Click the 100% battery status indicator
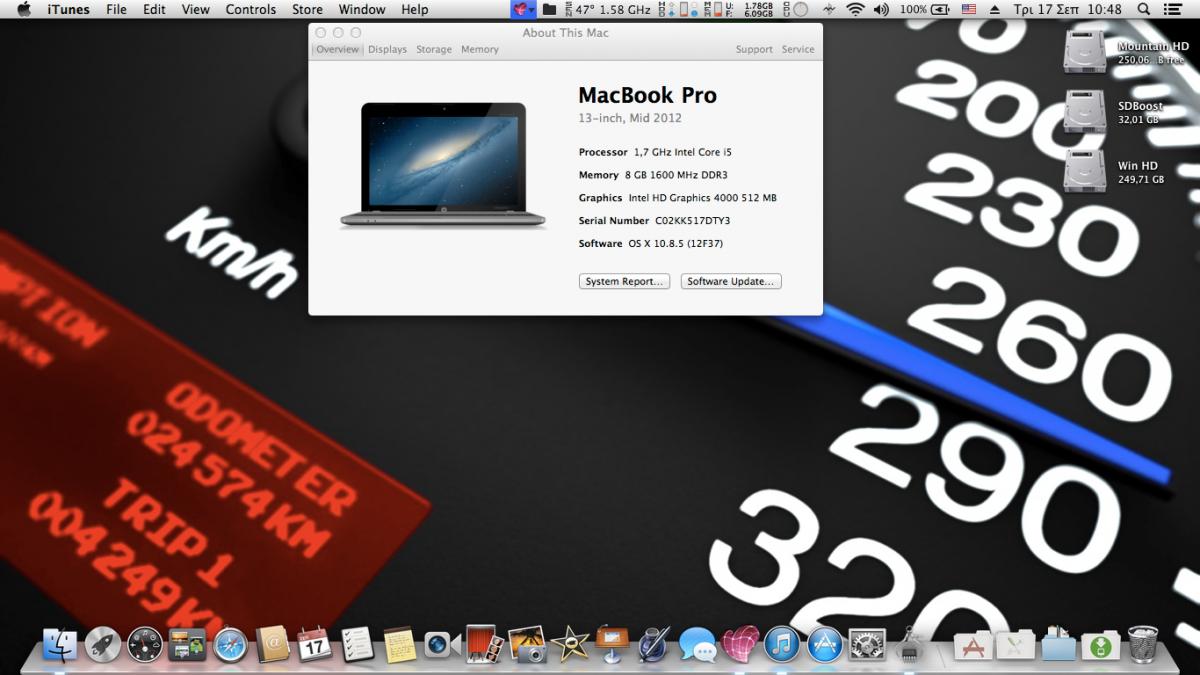1200x675 pixels. tap(925, 9)
